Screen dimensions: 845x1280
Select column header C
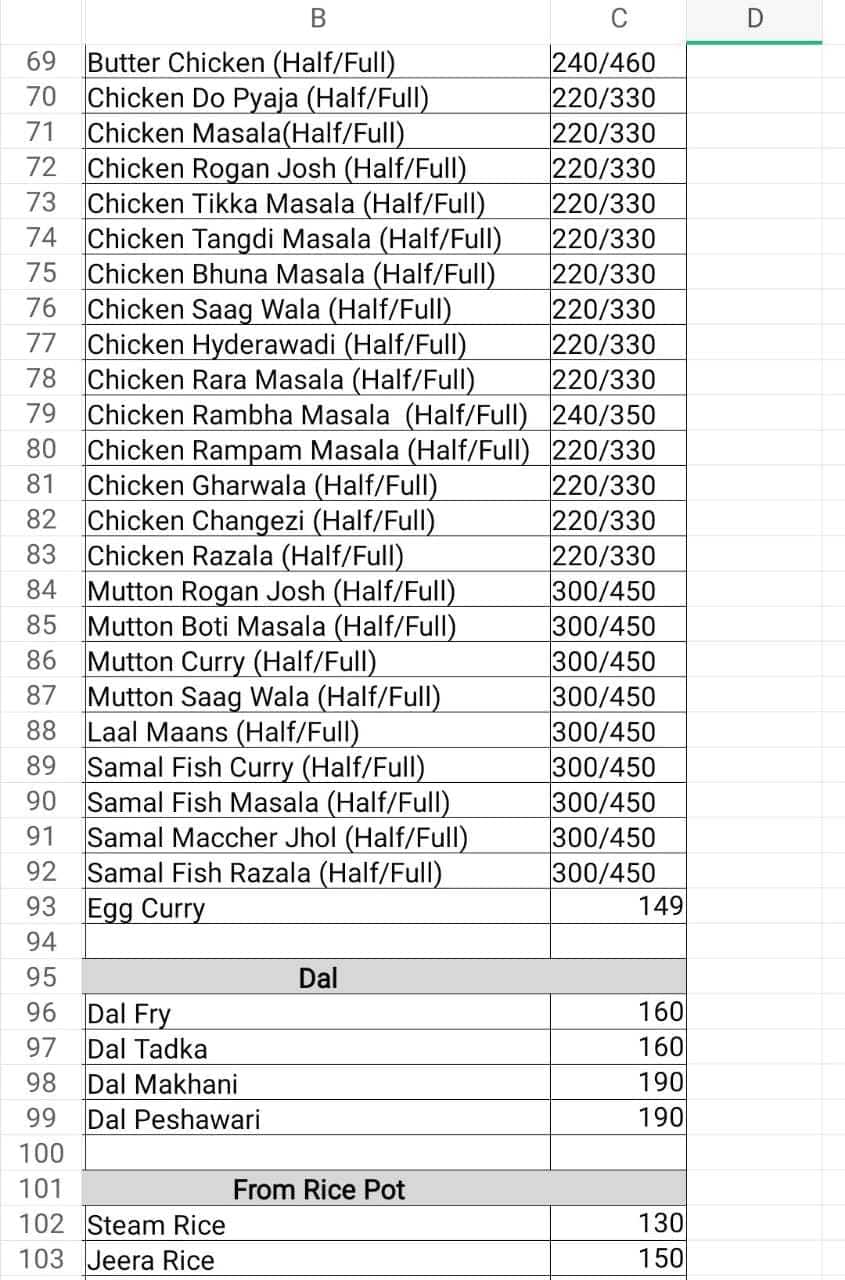[618, 18]
